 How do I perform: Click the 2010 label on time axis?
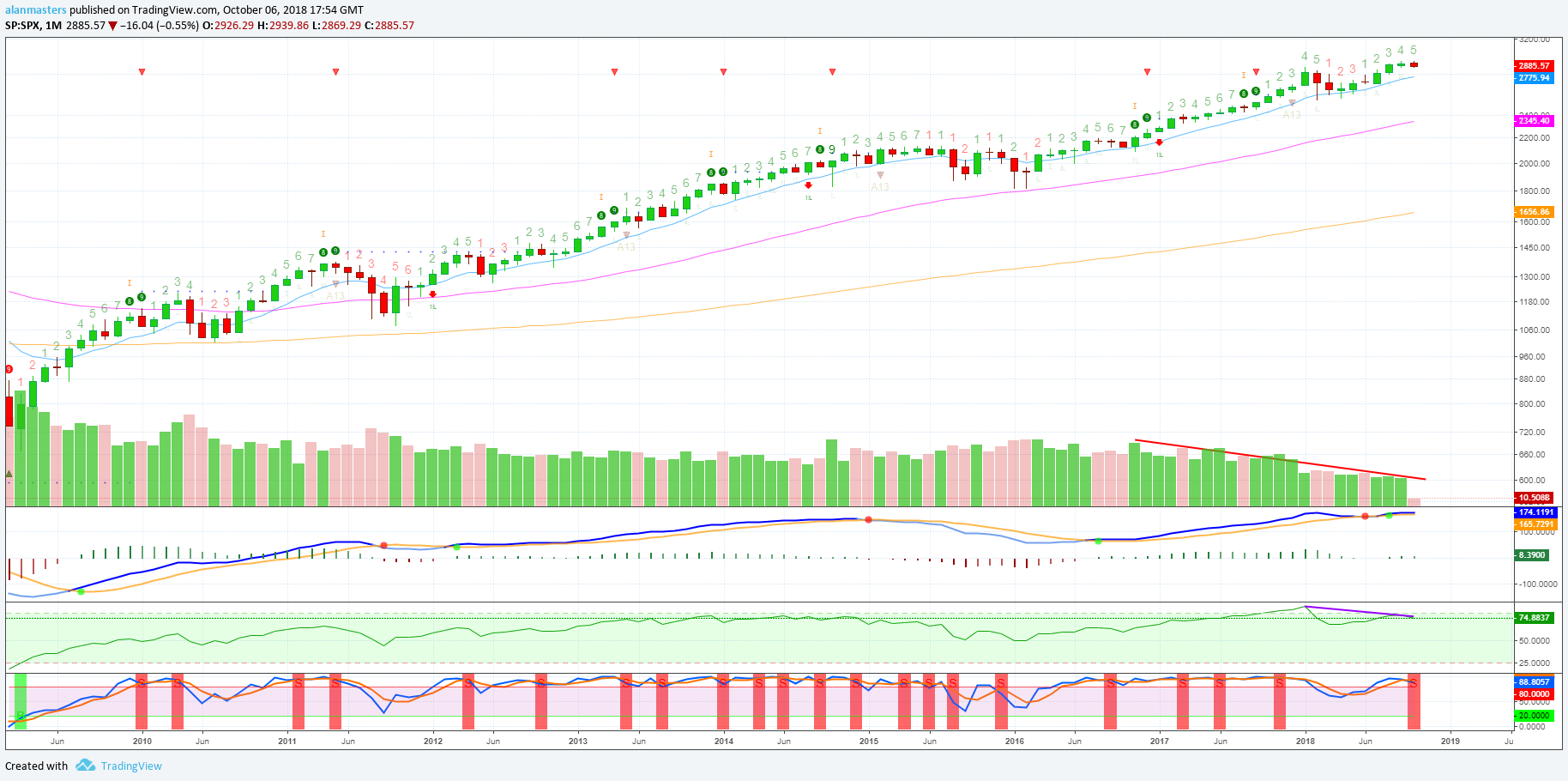coord(142,741)
